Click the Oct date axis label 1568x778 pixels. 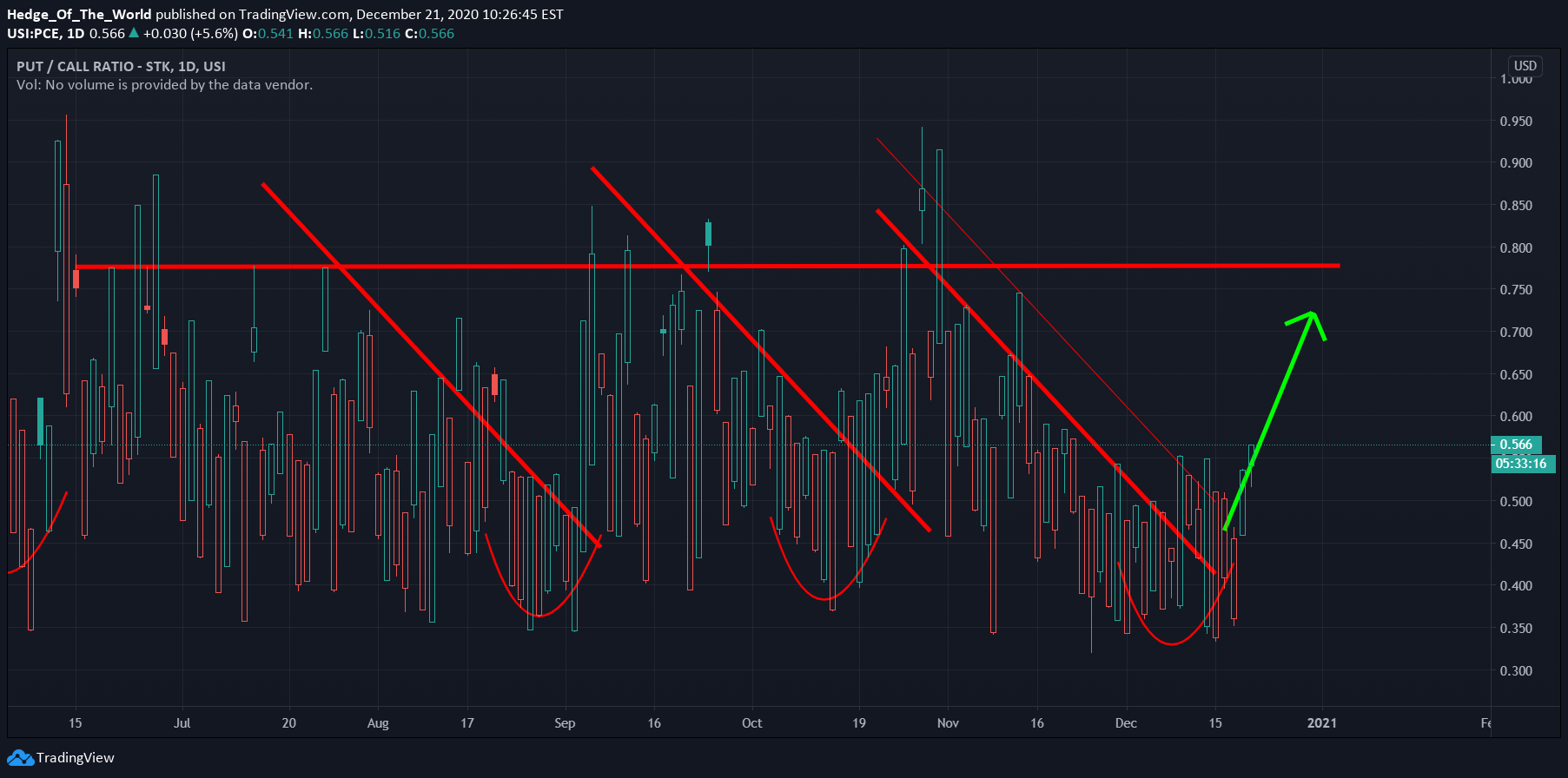[751, 723]
